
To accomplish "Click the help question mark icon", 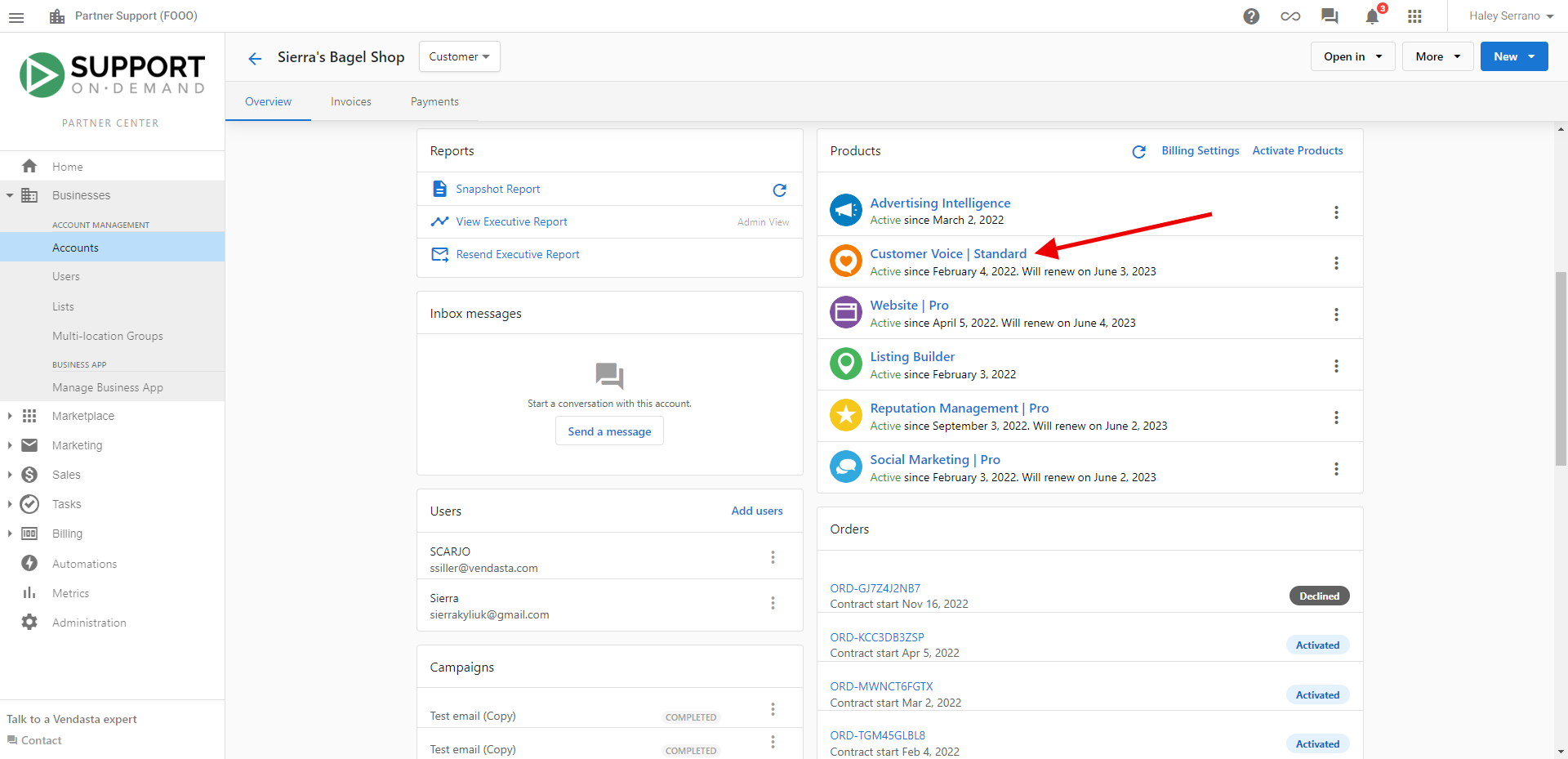I will pos(1251,16).
